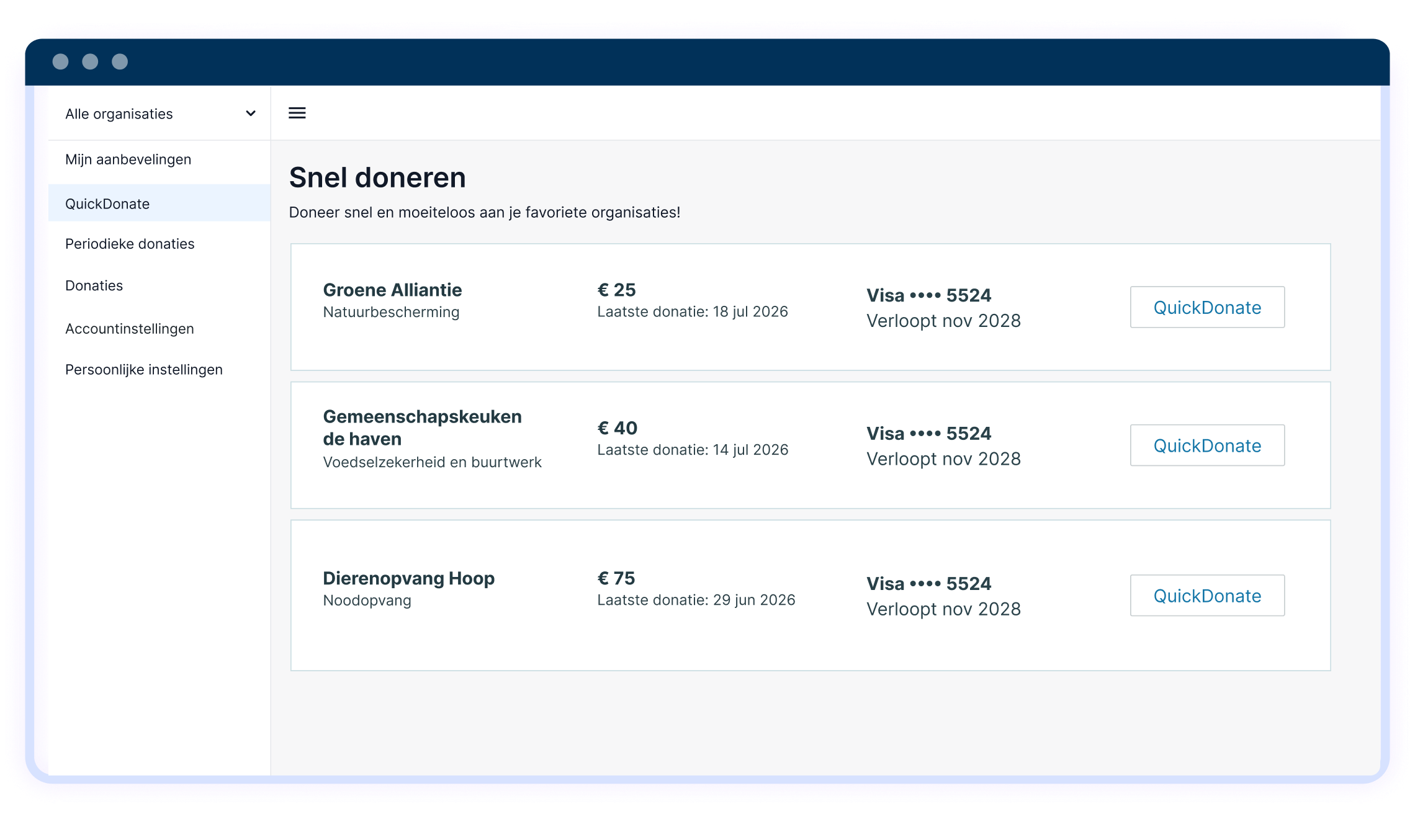Viewport: 1415px width, 840px height.
Task: Click the Doneer snel en moeiteloos subtitle
Action: (485, 212)
